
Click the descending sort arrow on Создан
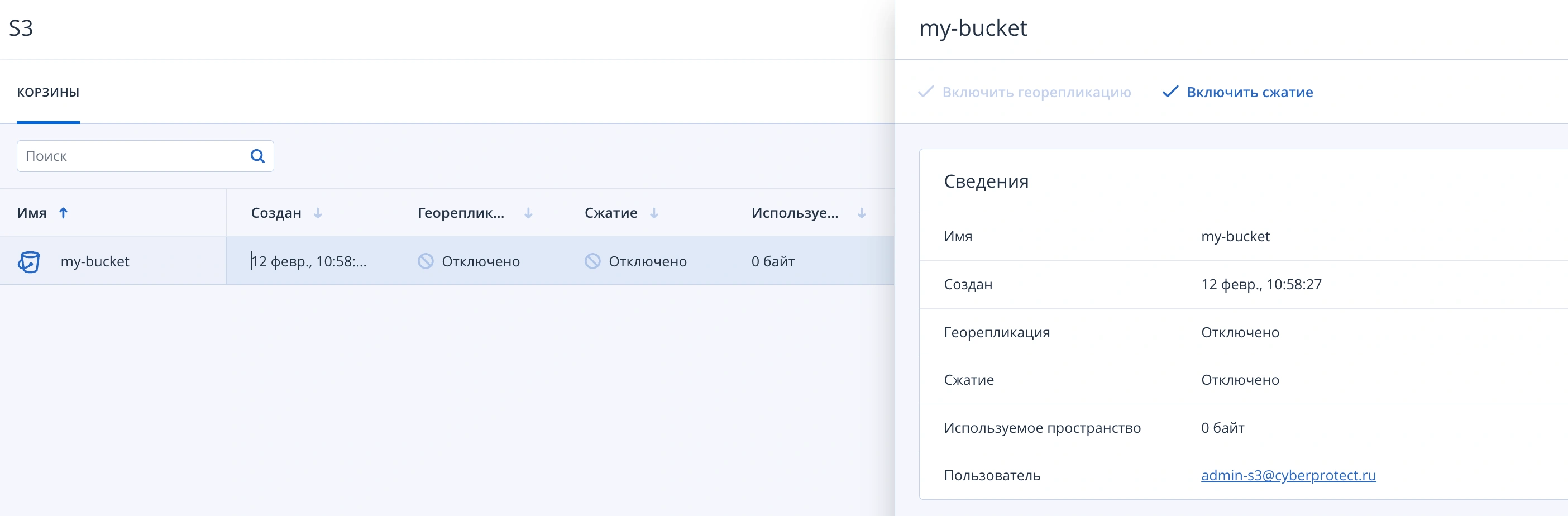318,213
